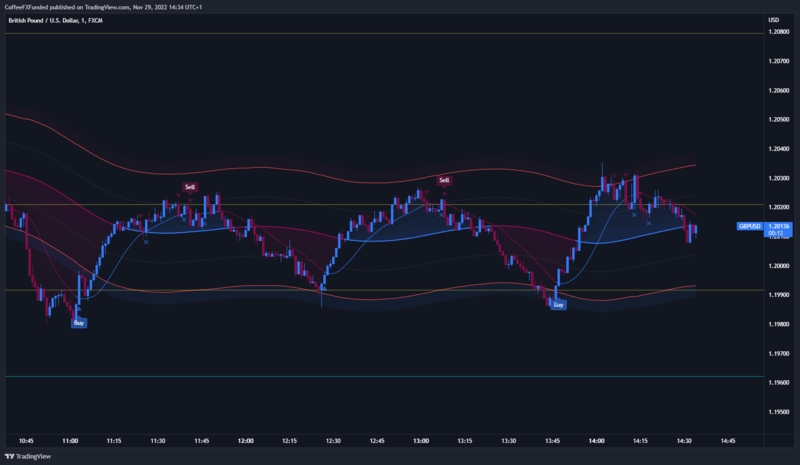Click the 11:30 time axis label
This screenshot has width=800, height=465.
coord(158,441)
